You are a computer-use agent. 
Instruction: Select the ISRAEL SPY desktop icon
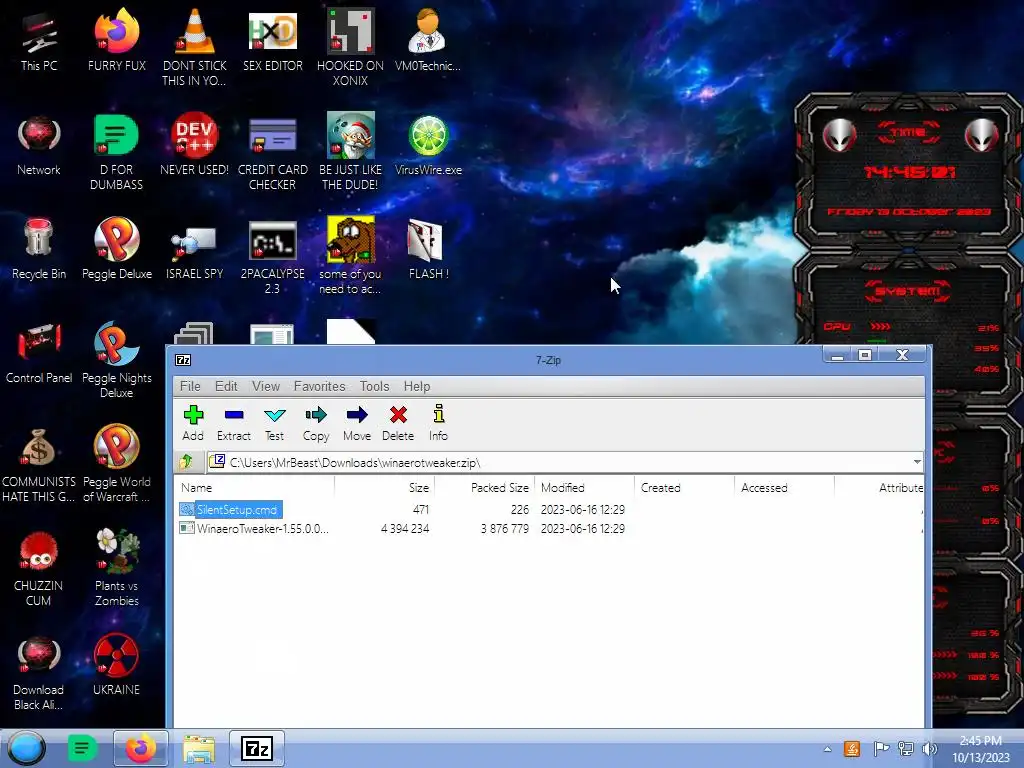click(195, 249)
